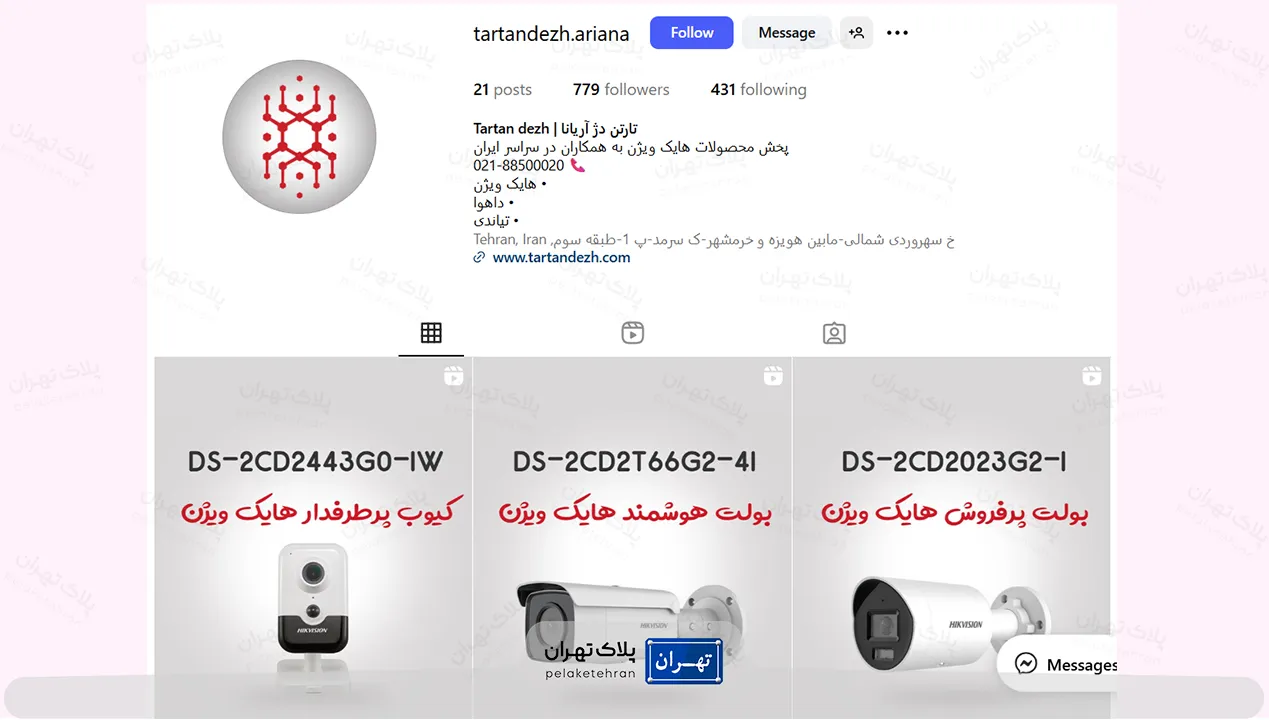The width and height of the screenshot is (1269, 720).
Task: Select the posts grid tab icon
Action: 431,333
